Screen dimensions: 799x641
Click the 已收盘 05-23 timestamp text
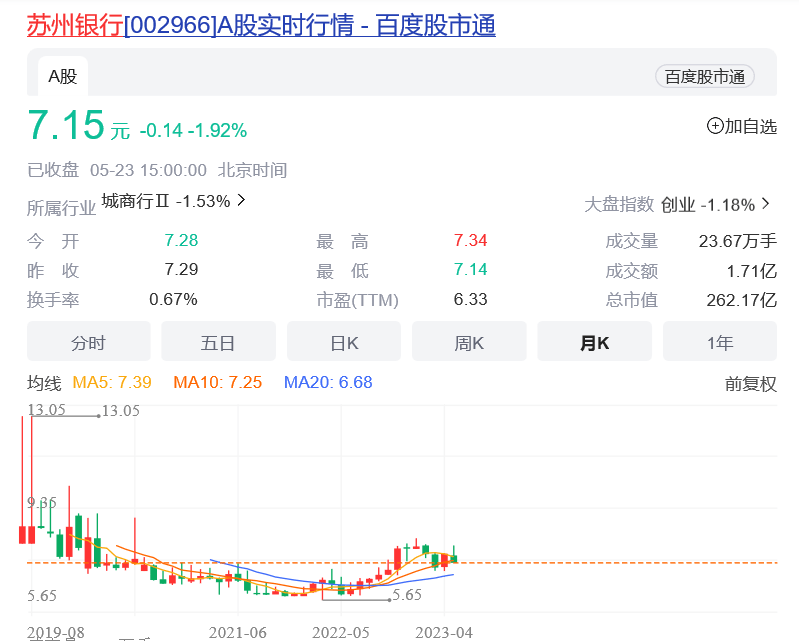(x=157, y=170)
